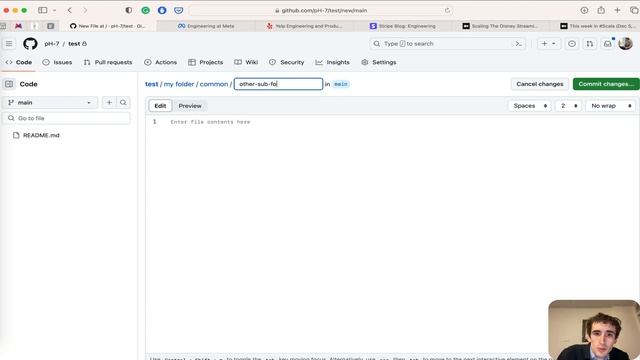Open repository Settings tab

tap(379, 62)
